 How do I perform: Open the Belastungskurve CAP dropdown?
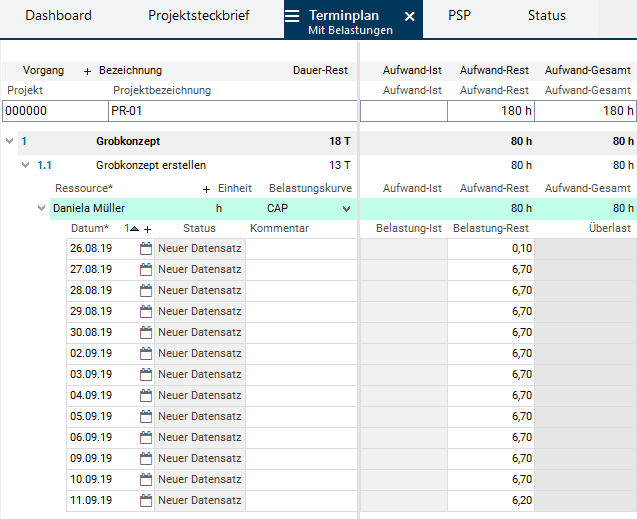347,209
